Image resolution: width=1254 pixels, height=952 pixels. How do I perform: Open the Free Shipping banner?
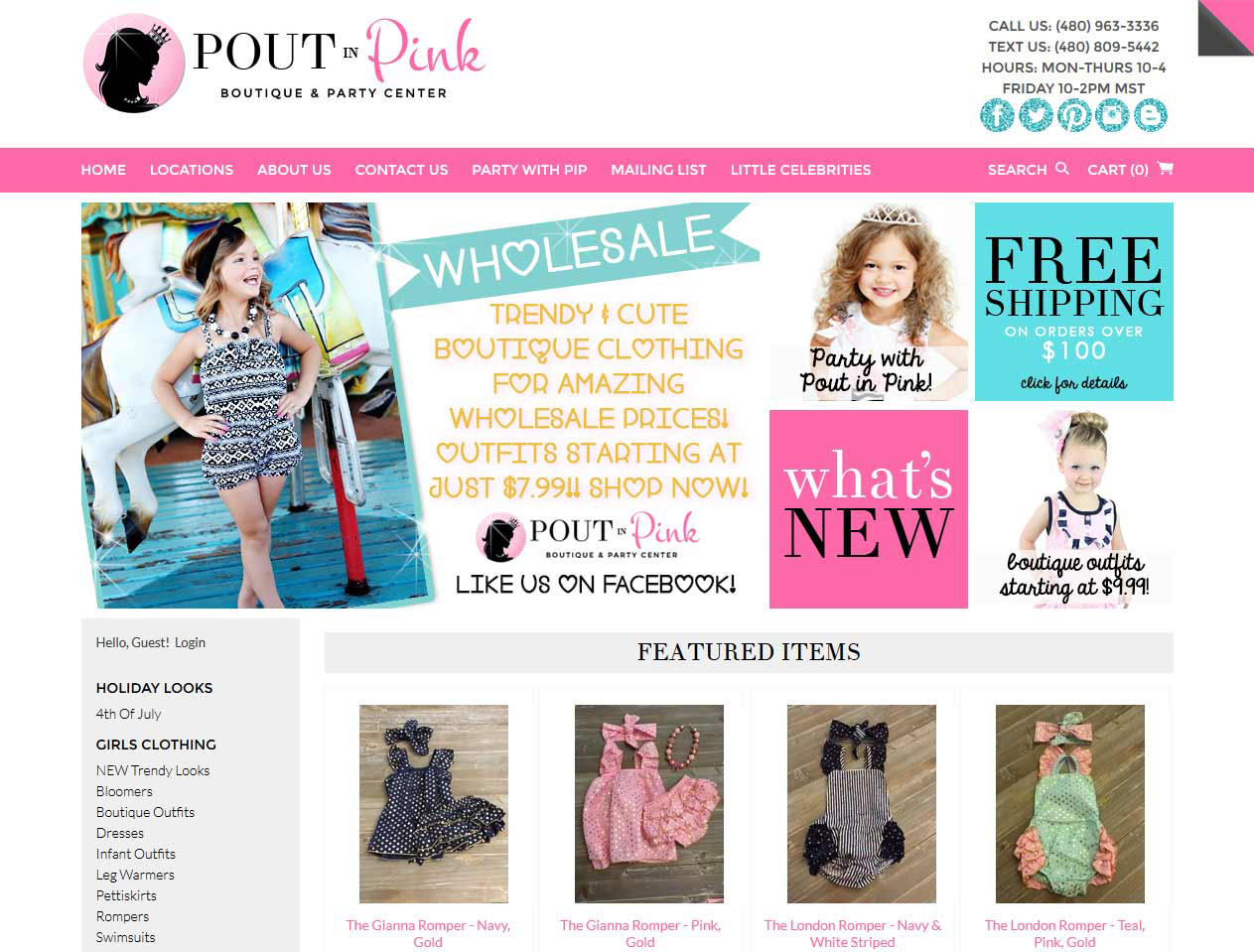tap(1073, 302)
